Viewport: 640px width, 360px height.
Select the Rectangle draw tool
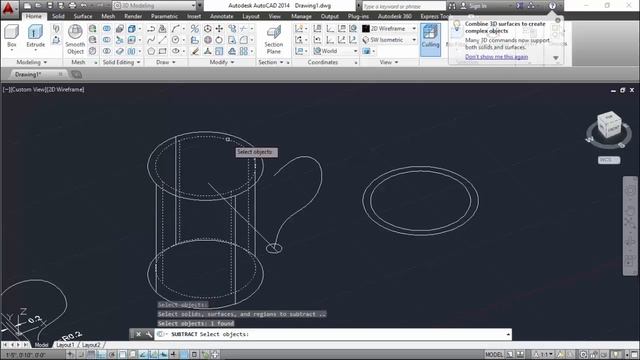point(162,51)
